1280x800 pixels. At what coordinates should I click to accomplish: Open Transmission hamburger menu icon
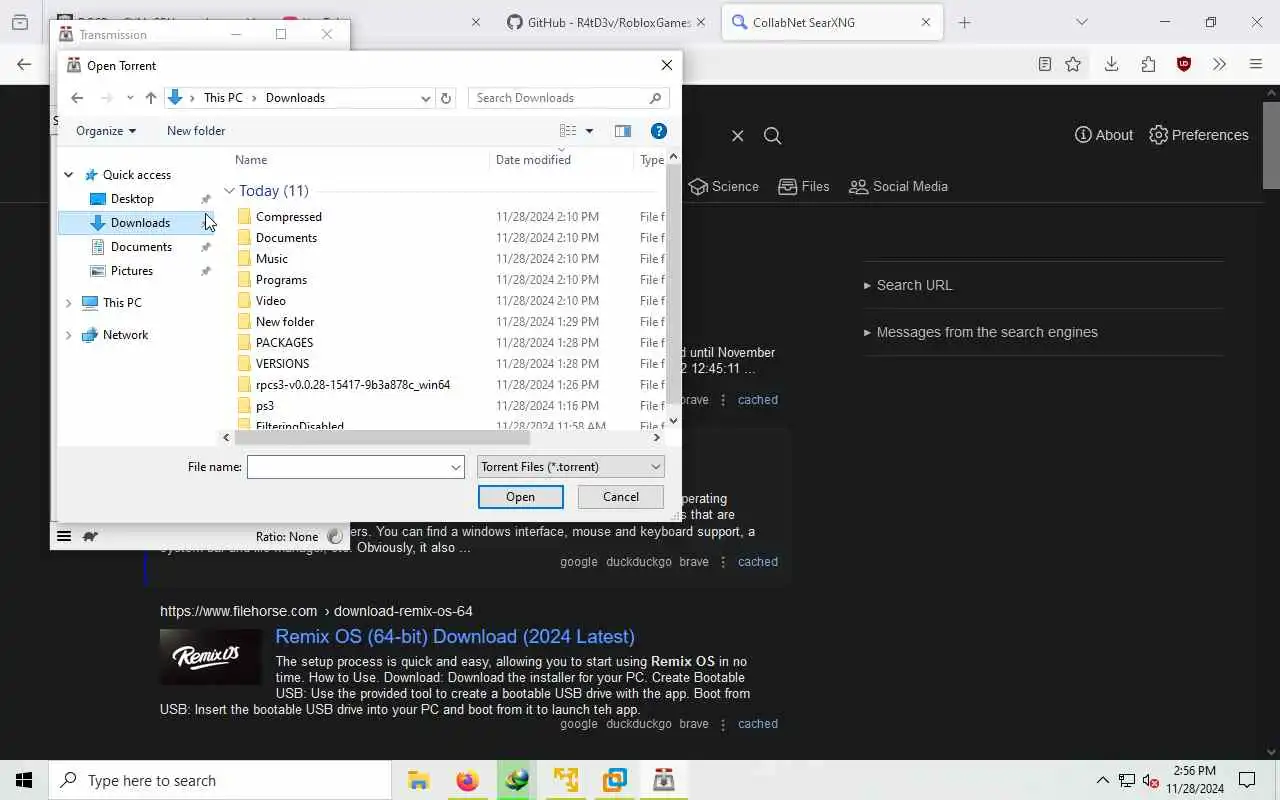(64, 537)
